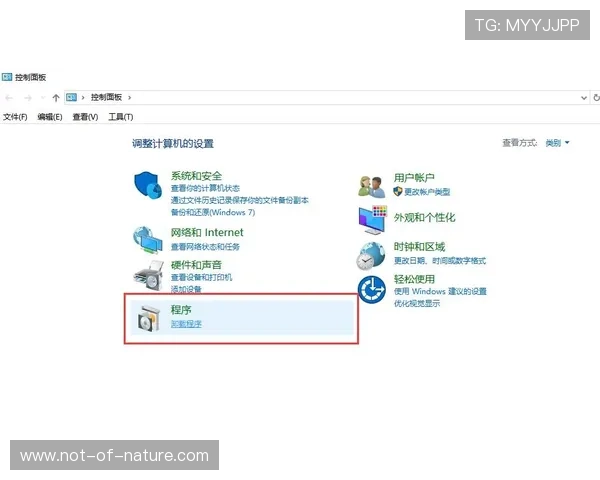The image size is (600, 480).
Task: Click the Control Panel title bar icon
Action: 7,77
